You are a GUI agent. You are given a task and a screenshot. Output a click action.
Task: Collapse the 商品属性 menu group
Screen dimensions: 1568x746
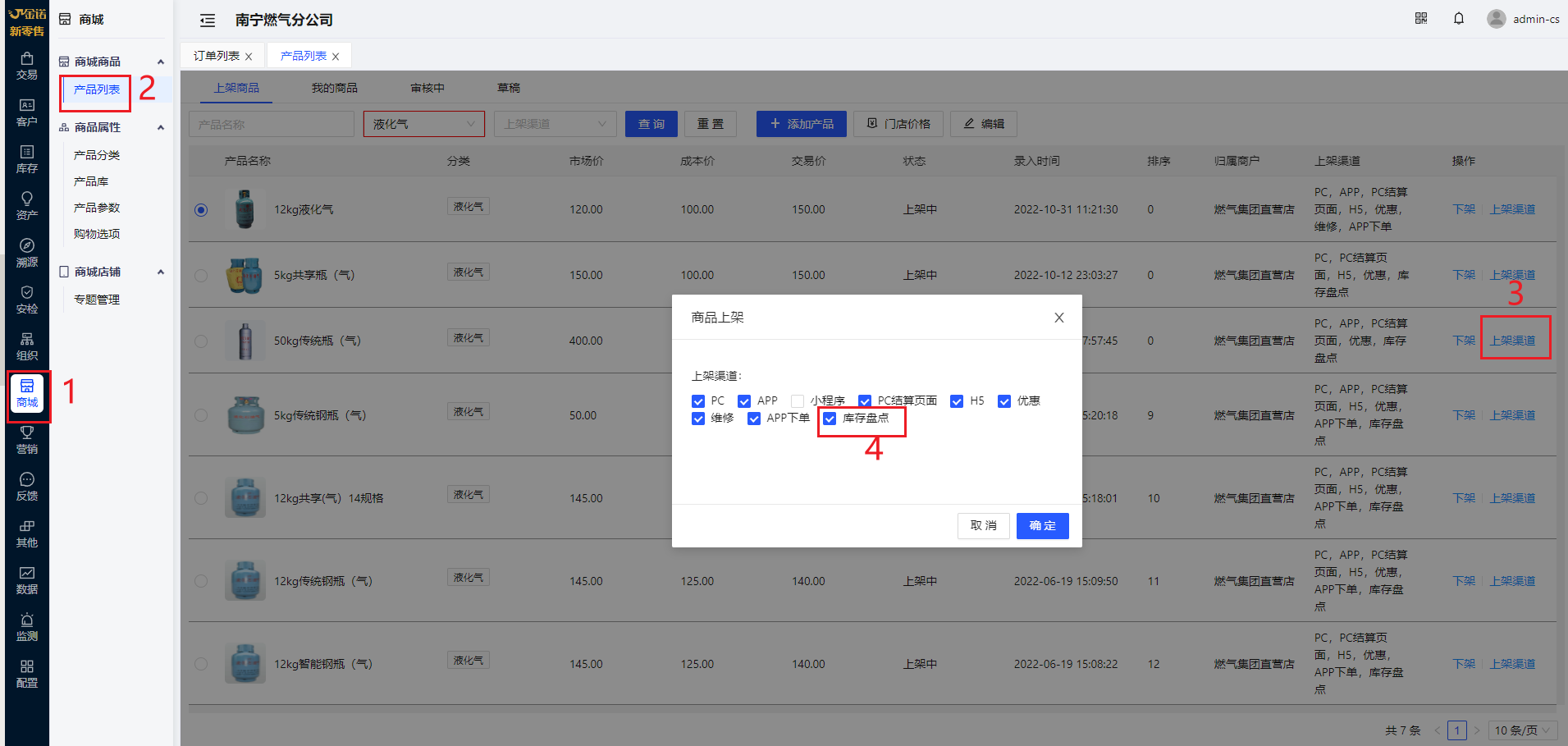coord(161,128)
